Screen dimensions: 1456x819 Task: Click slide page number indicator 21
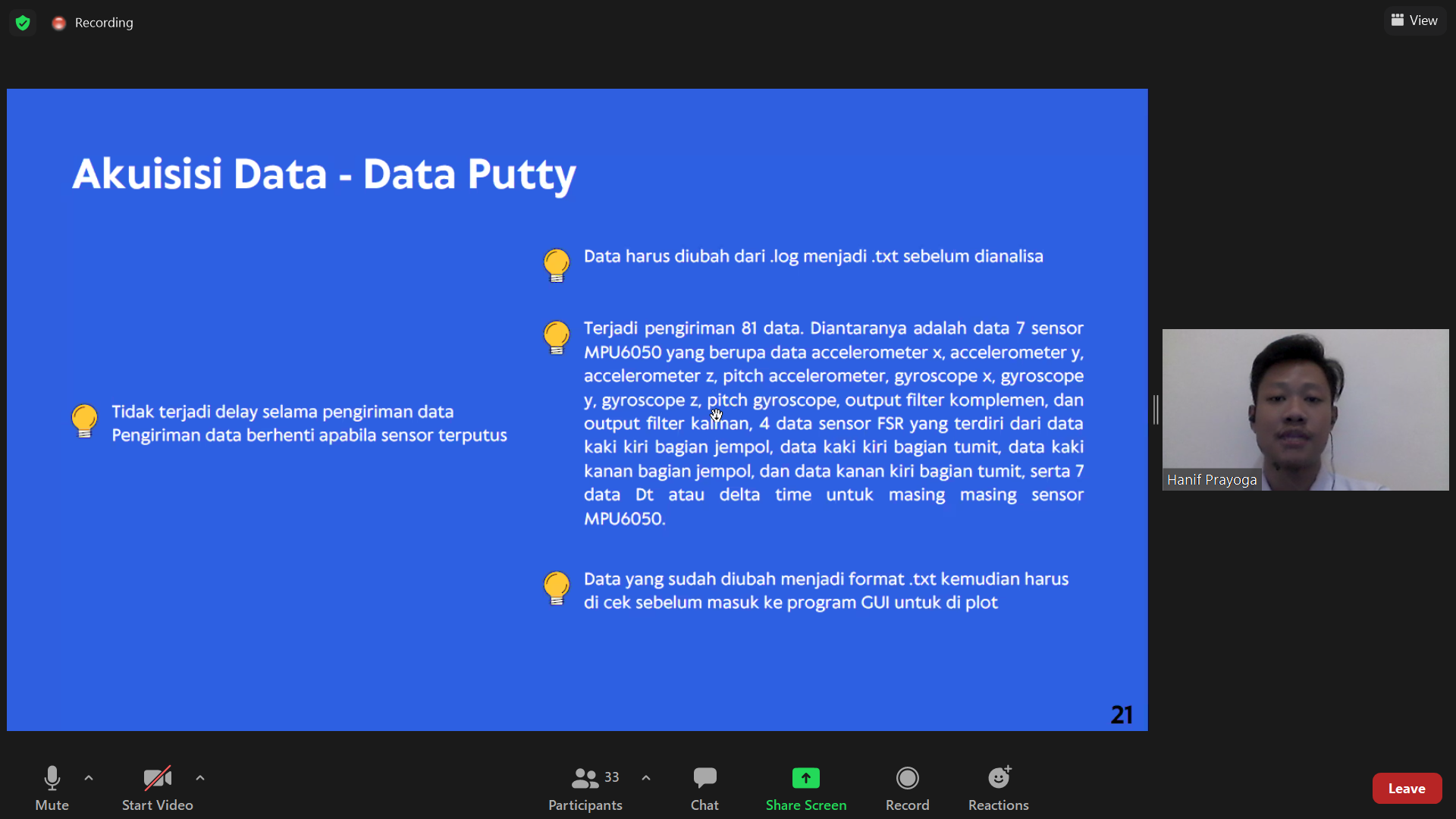point(1122,714)
